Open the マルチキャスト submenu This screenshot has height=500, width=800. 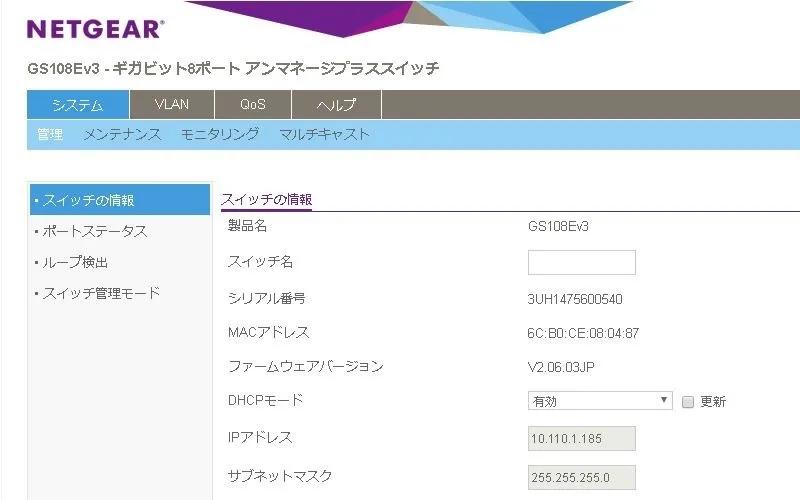coord(324,135)
